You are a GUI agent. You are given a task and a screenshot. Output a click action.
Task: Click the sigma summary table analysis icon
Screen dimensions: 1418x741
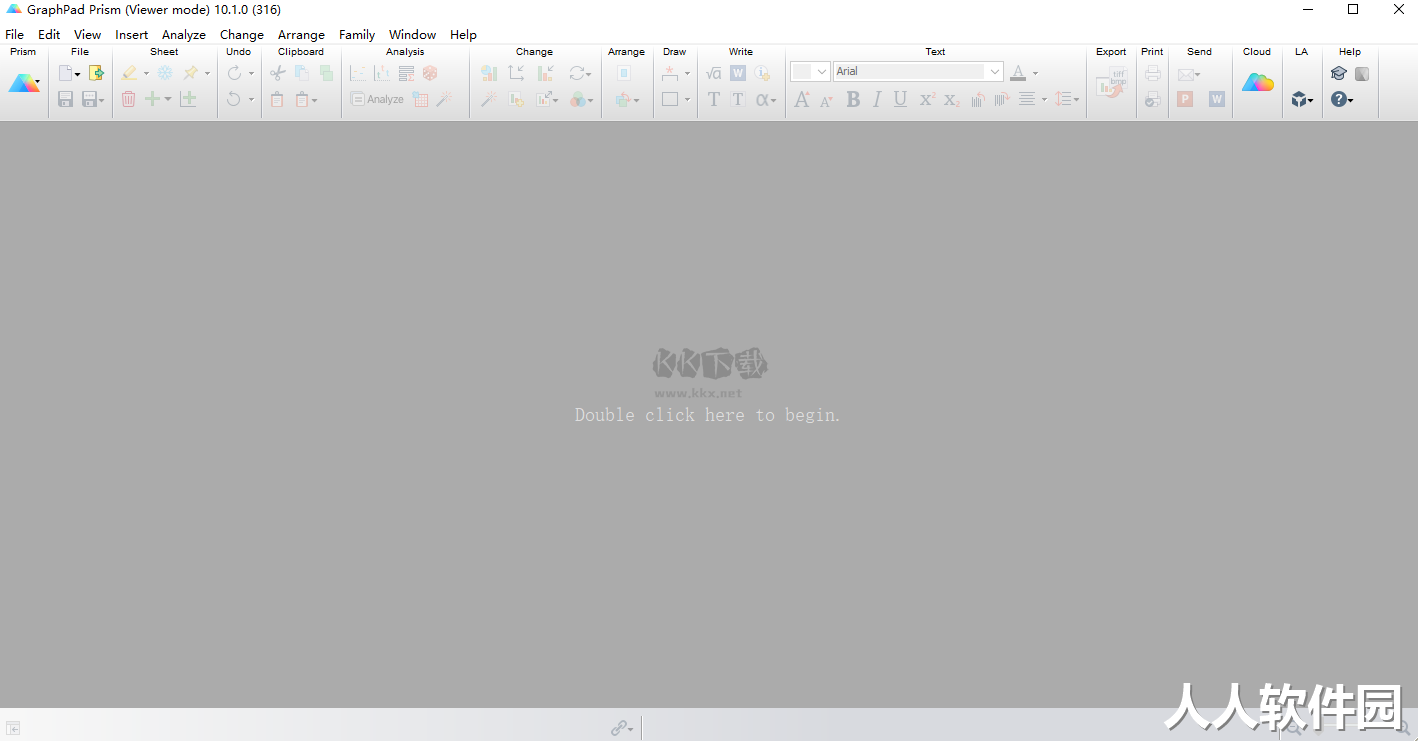point(406,73)
